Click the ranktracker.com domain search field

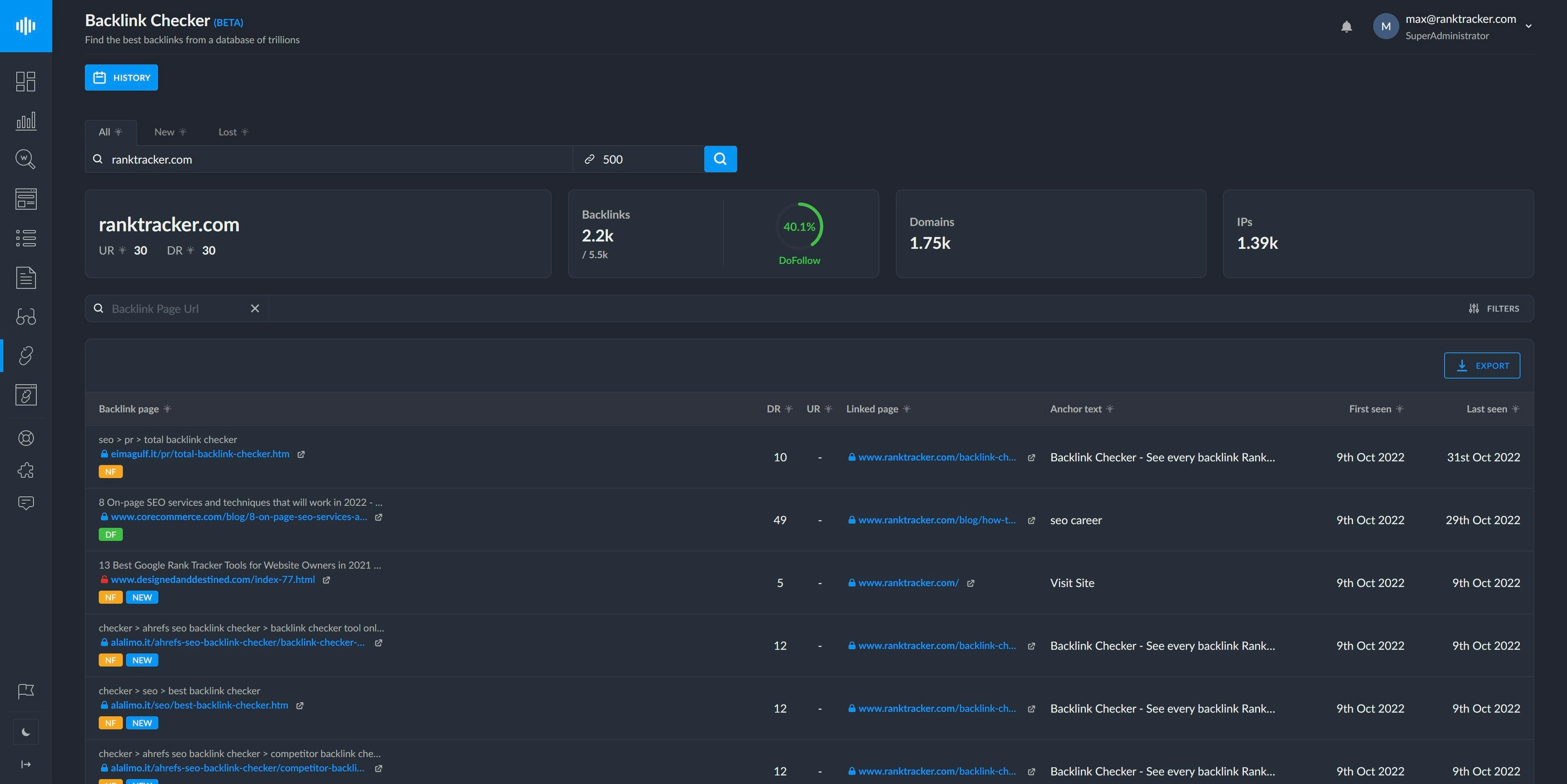click(328, 159)
